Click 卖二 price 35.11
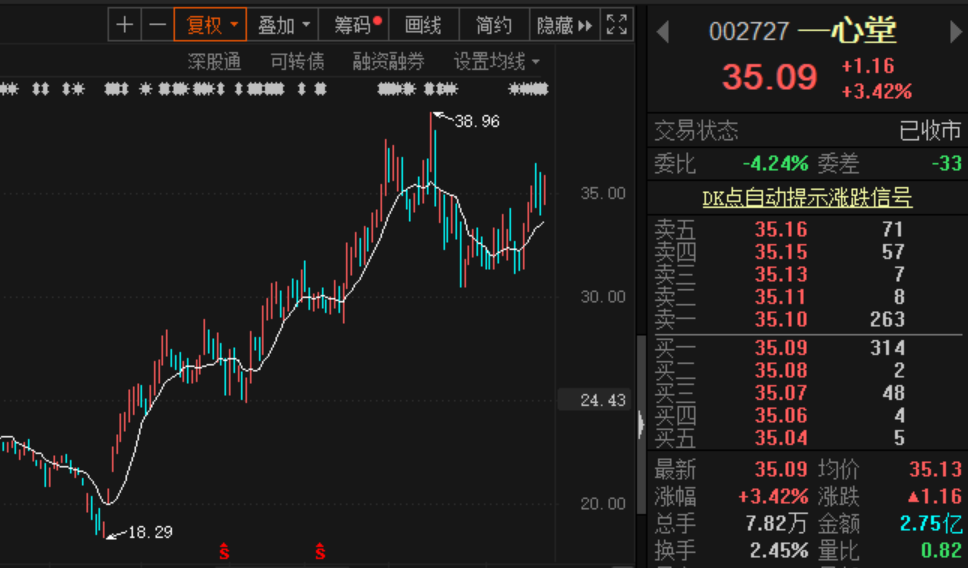 click(x=781, y=296)
